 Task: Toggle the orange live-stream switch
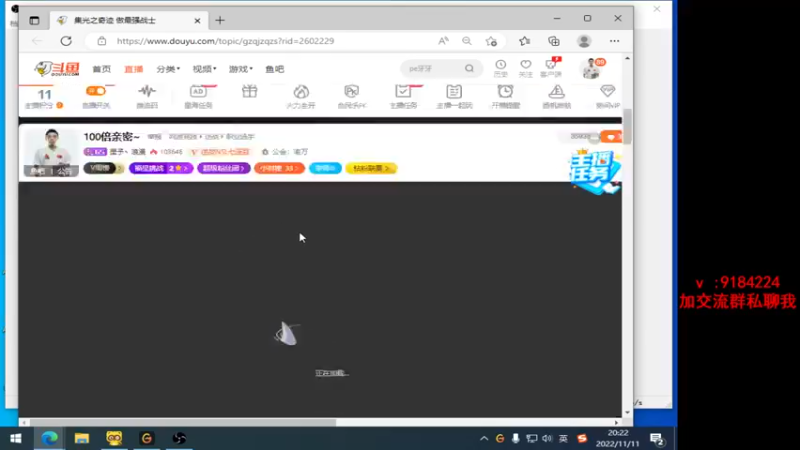[96, 91]
